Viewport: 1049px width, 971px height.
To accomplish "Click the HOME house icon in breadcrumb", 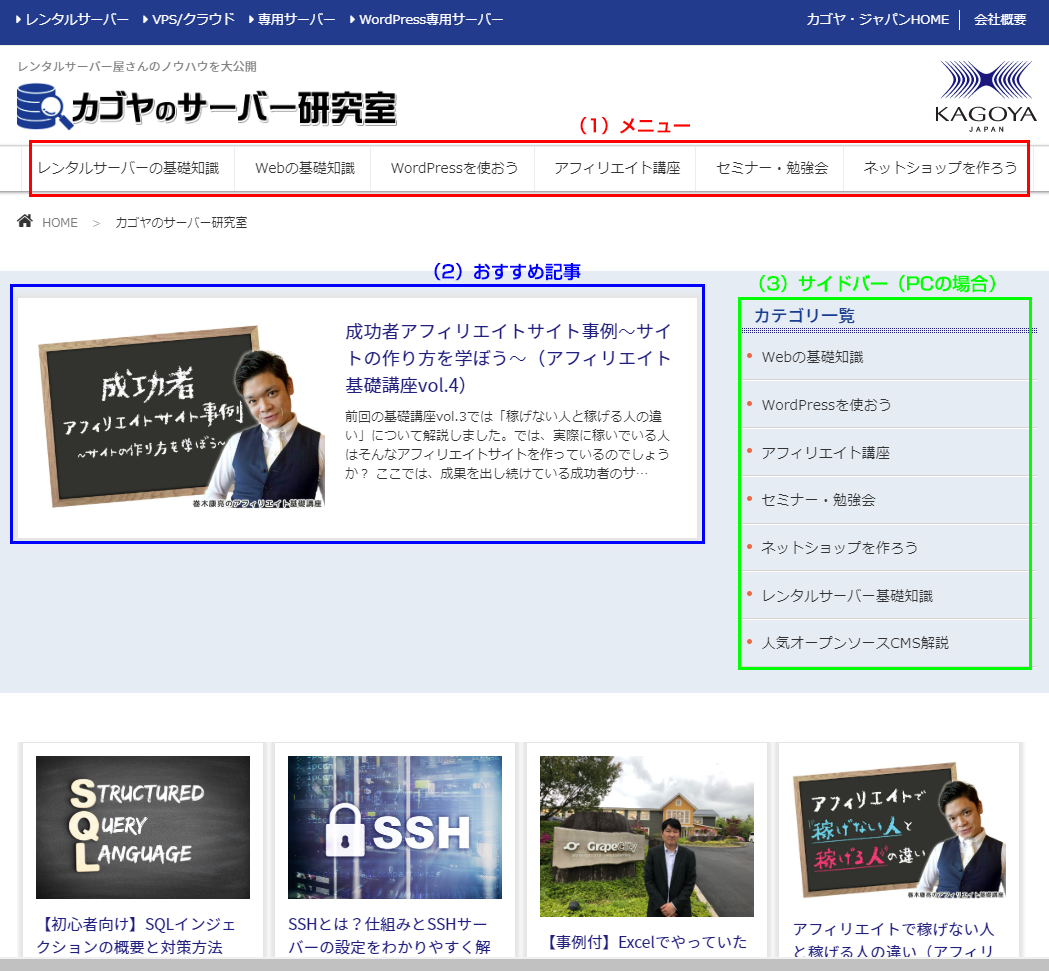I will point(26,221).
